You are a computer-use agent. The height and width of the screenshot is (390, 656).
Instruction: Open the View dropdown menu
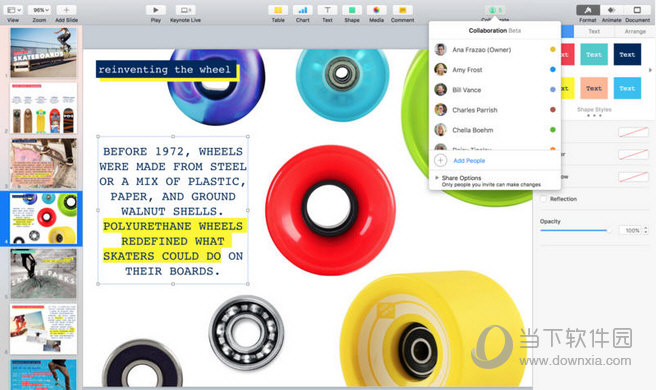point(14,10)
